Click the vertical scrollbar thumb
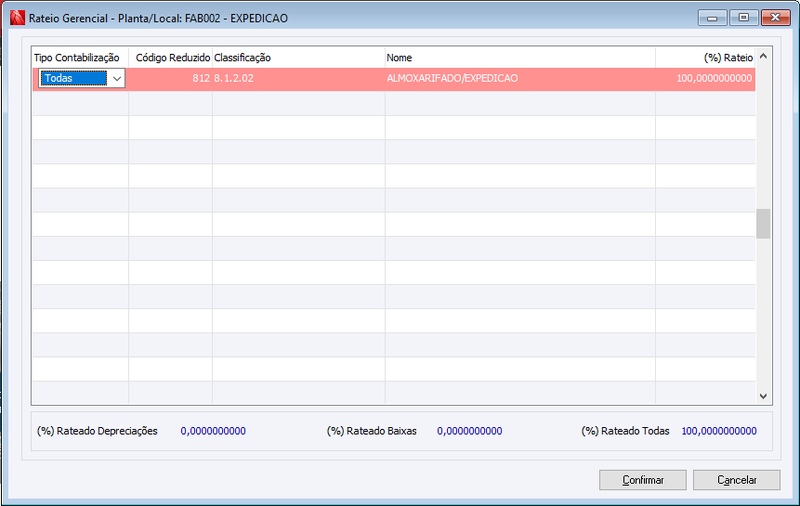The width and height of the screenshot is (800, 506). (x=763, y=223)
